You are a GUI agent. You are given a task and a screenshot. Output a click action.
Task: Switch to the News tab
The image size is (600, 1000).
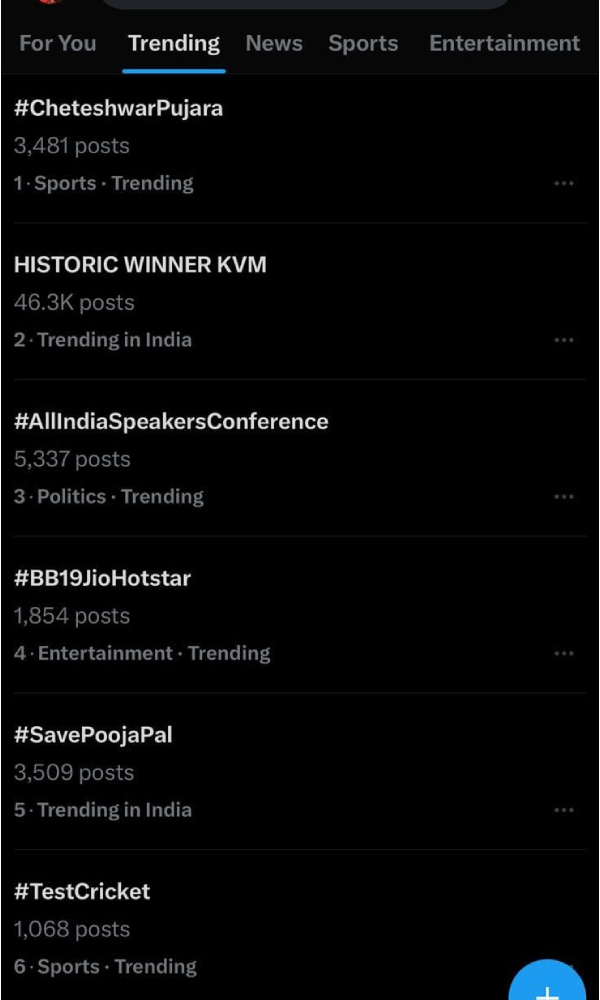(274, 43)
